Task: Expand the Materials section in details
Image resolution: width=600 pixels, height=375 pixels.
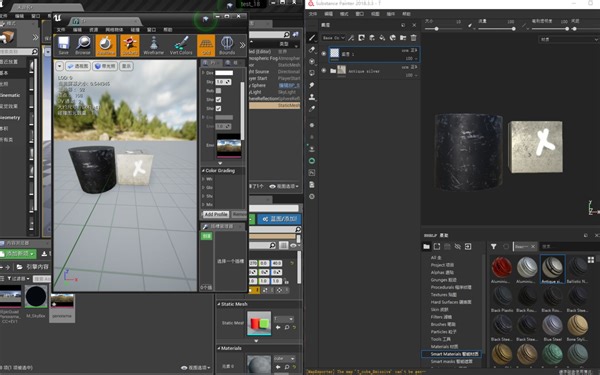Action: pos(219,348)
